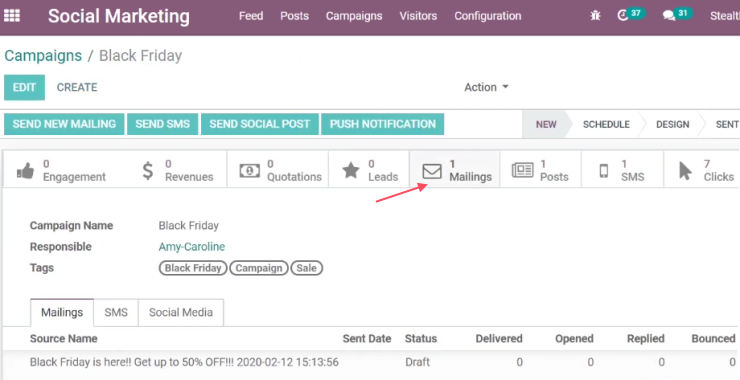Click the PUSH NOTIFICATION button
740x380 pixels.
pyautogui.click(x=382, y=124)
